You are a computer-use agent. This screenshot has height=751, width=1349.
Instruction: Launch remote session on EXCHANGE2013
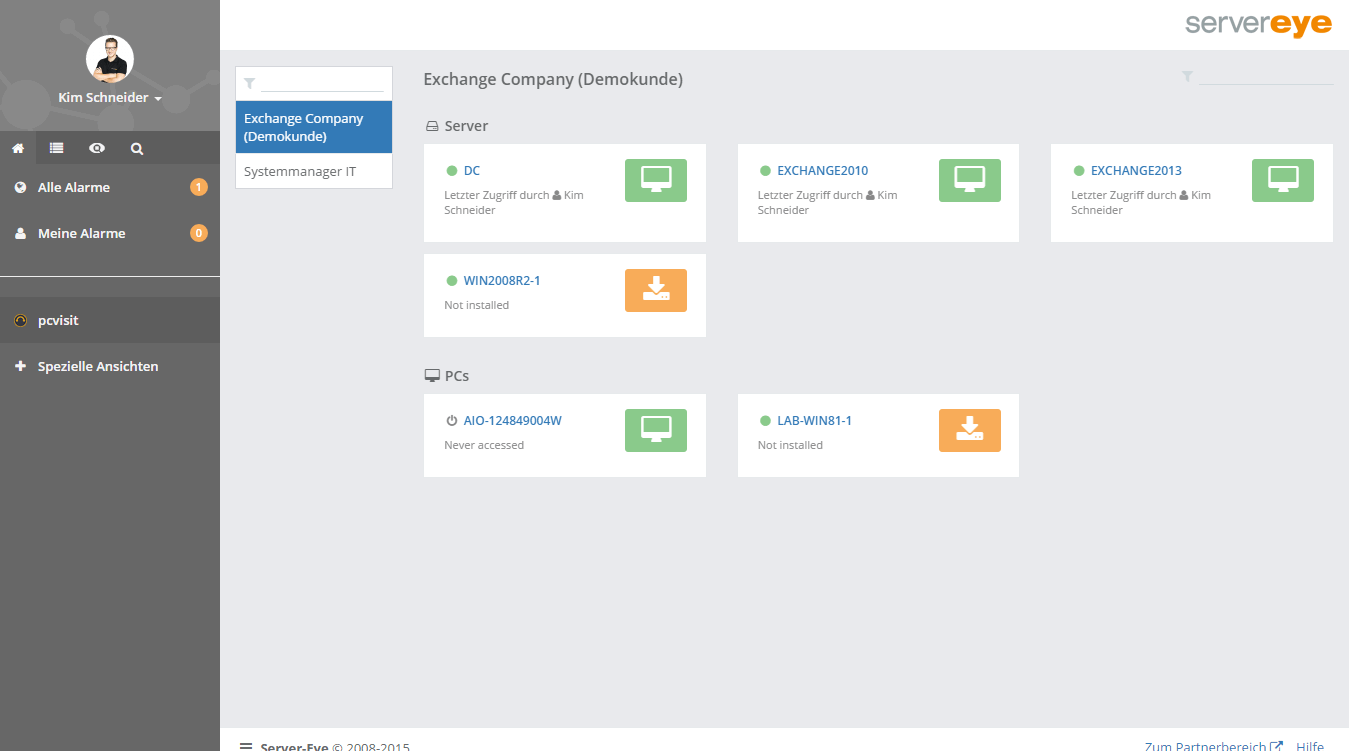click(1282, 180)
